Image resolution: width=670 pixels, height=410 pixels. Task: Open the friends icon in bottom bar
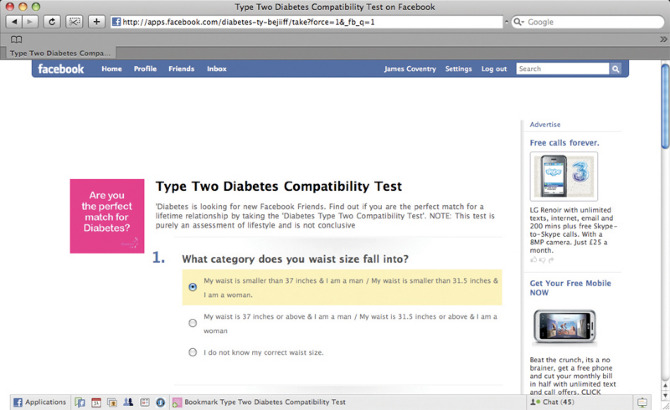(x=128, y=402)
